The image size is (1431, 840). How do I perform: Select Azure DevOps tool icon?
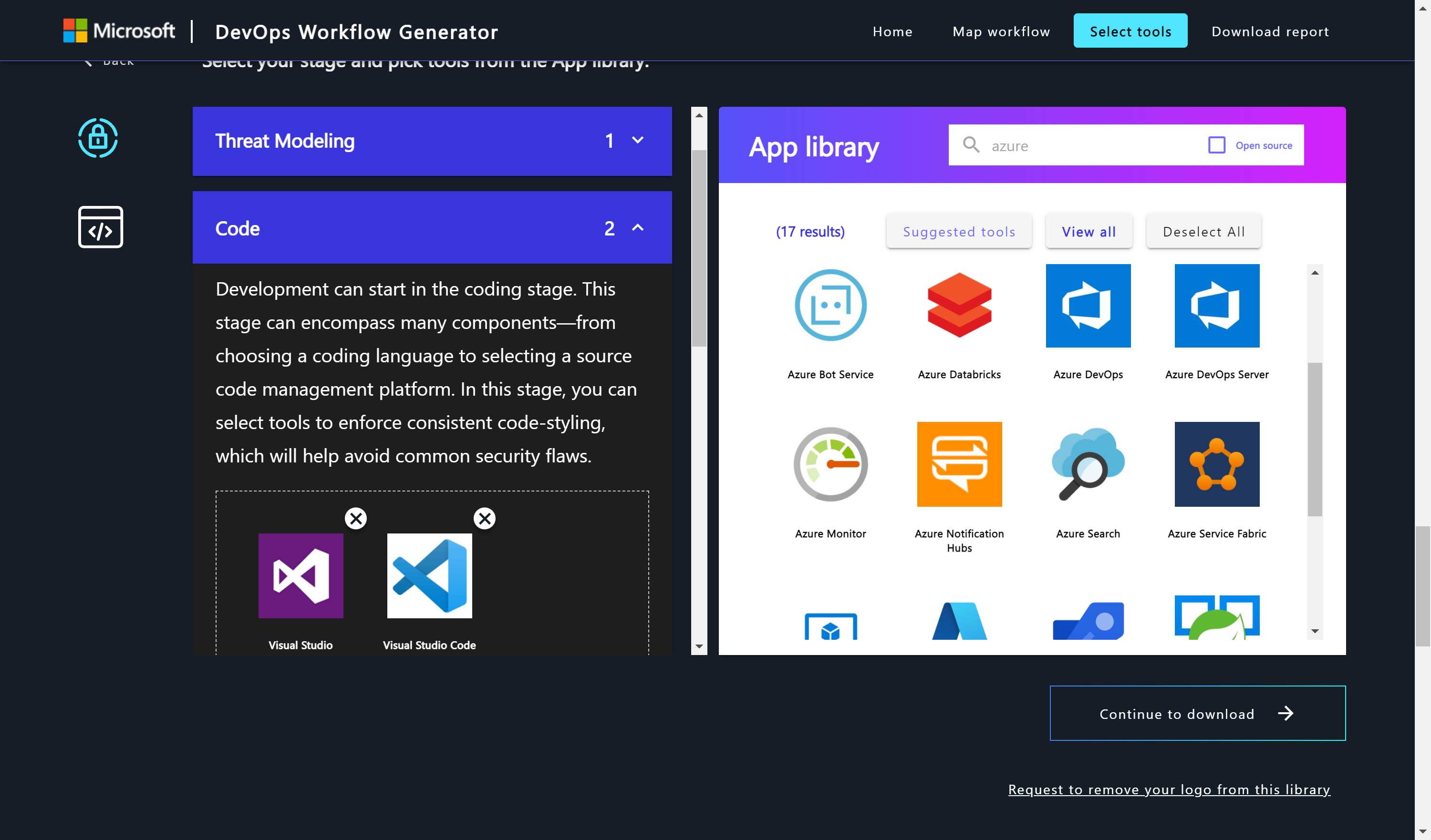pos(1088,306)
